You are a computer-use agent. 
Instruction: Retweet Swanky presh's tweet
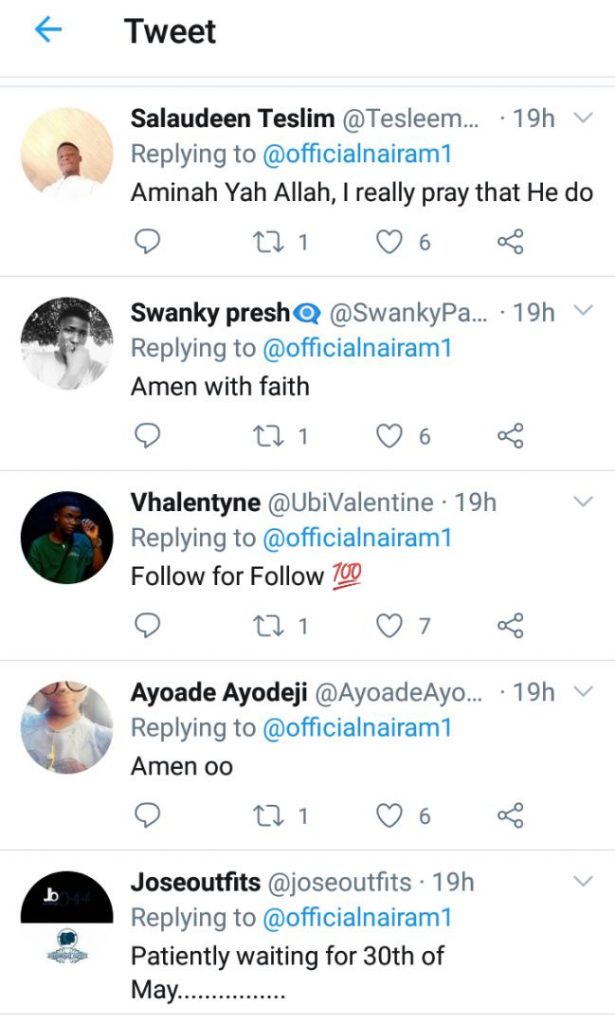[263, 435]
